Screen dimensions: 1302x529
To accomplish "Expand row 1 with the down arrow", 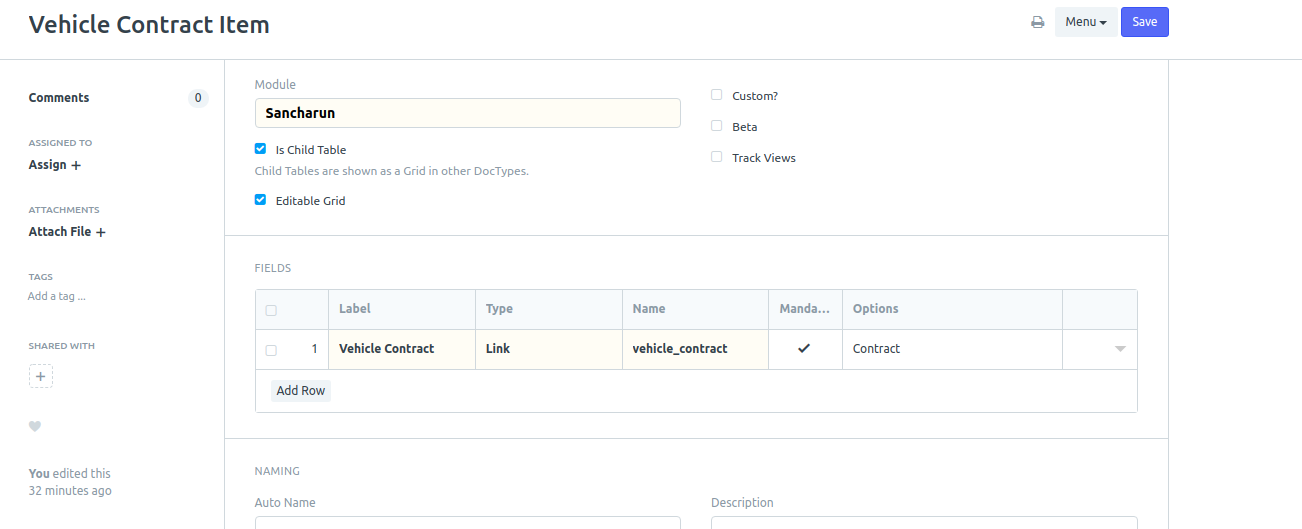I will tap(1120, 349).
